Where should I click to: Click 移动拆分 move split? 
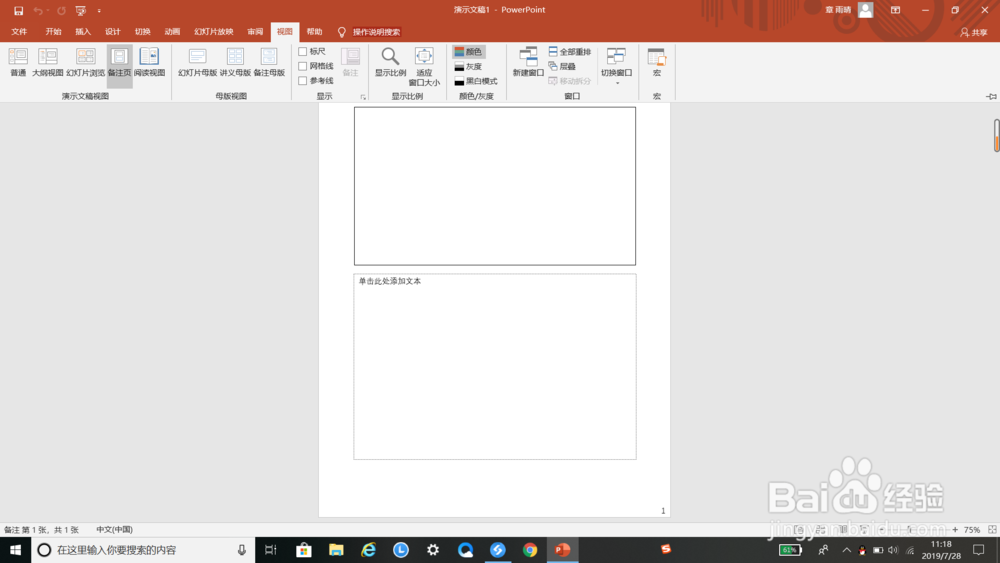[x=570, y=81]
